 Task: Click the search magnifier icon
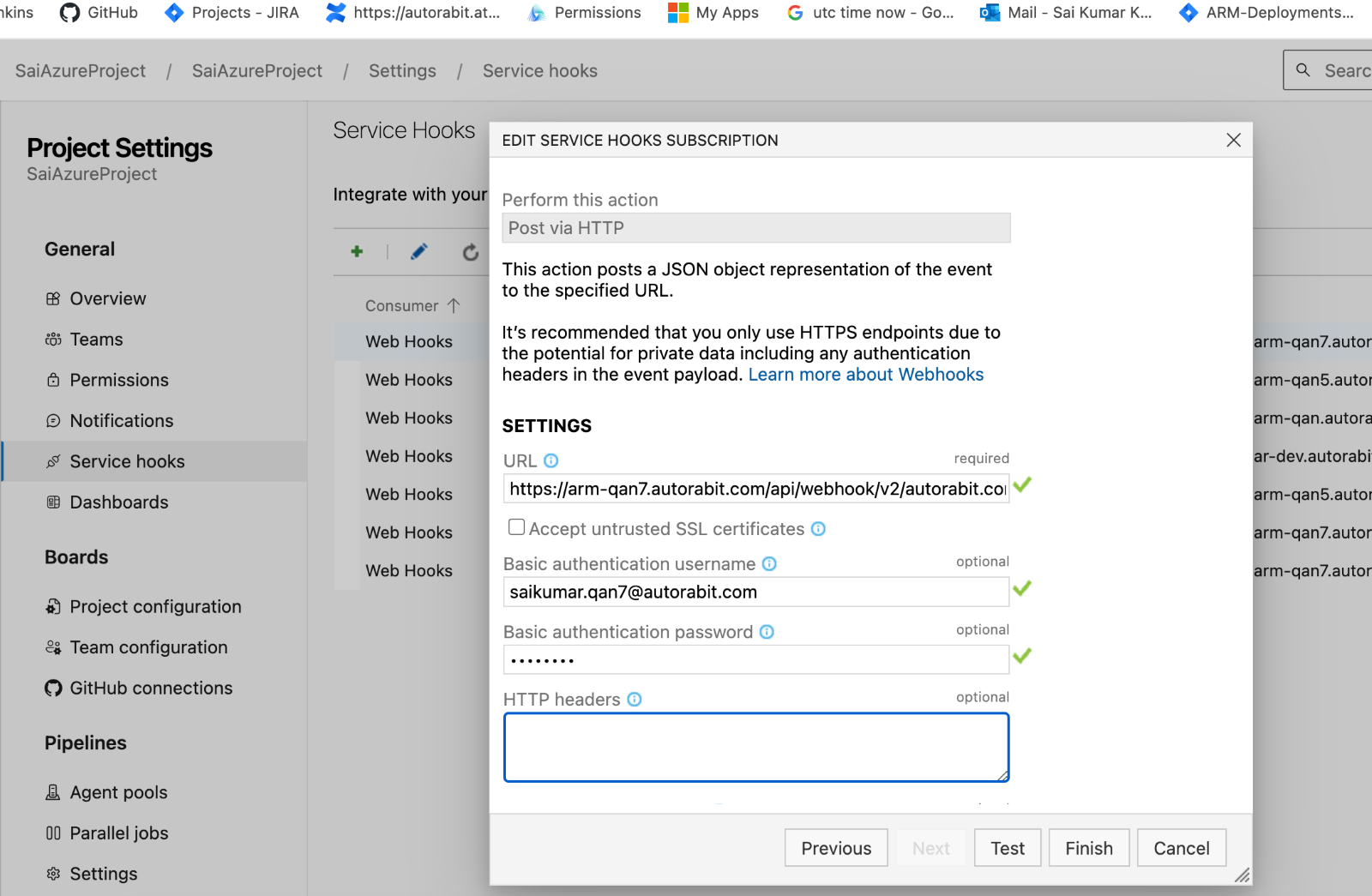click(1303, 70)
